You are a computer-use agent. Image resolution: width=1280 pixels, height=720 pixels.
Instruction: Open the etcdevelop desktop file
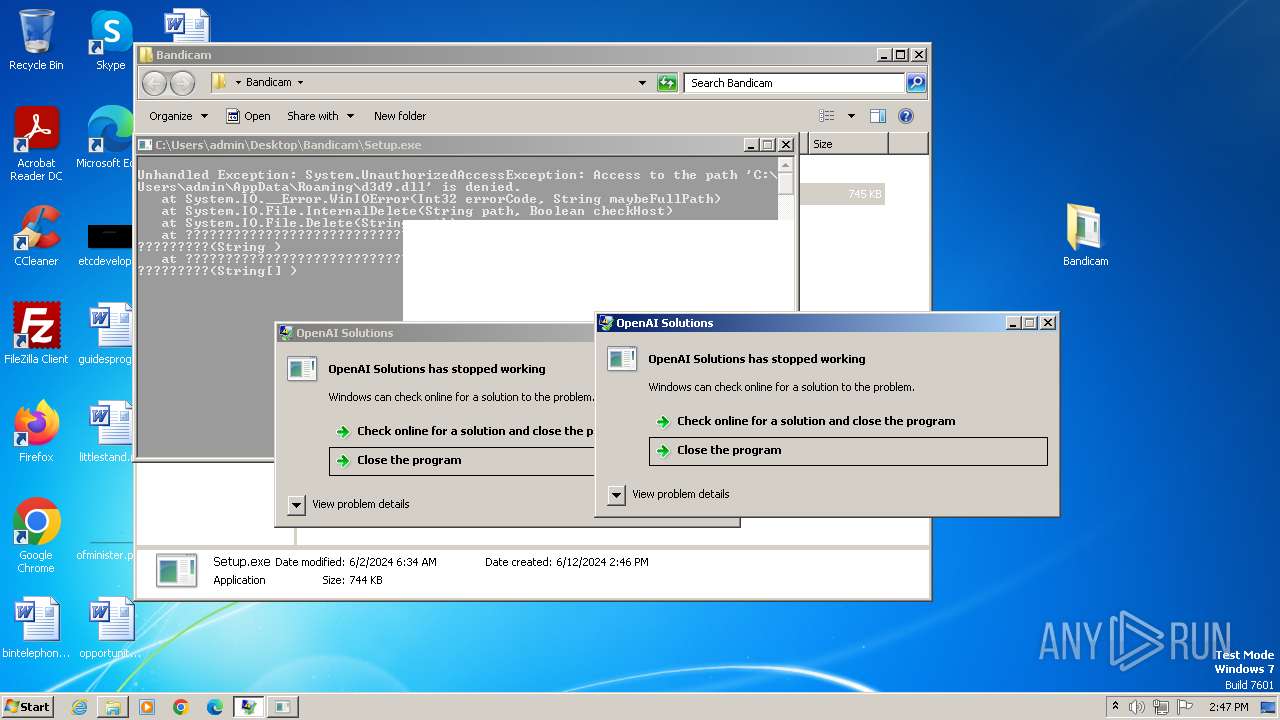point(108,245)
